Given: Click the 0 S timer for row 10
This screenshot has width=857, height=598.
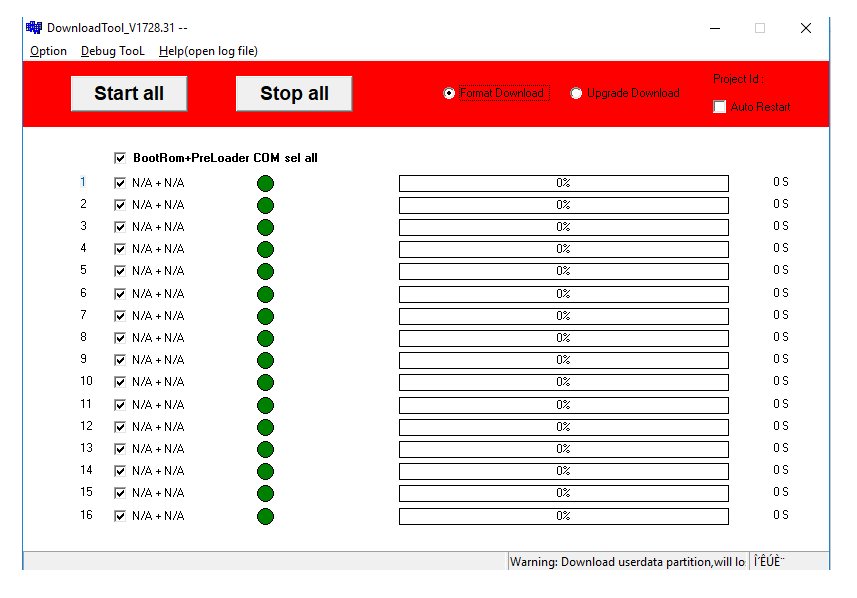Looking at the screenshot, I should pyautogui.click(x=780, y=381).
